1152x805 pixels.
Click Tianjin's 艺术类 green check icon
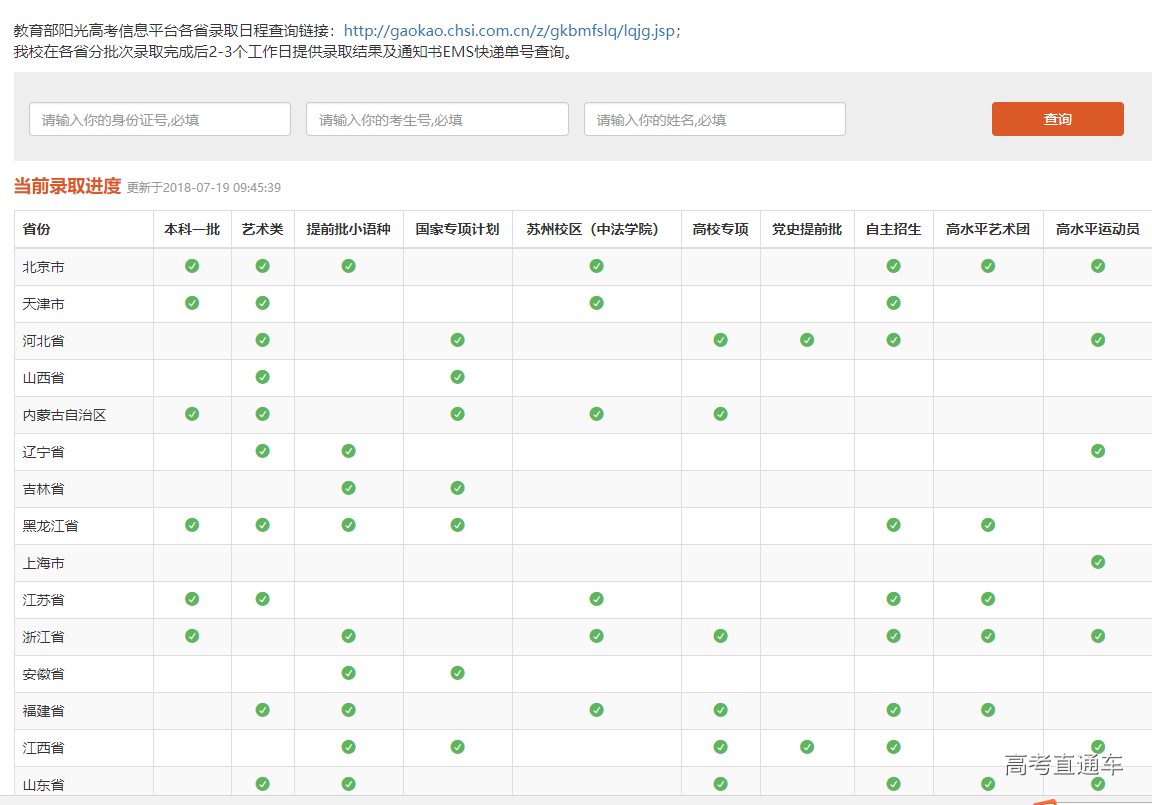tap(262, 303)
